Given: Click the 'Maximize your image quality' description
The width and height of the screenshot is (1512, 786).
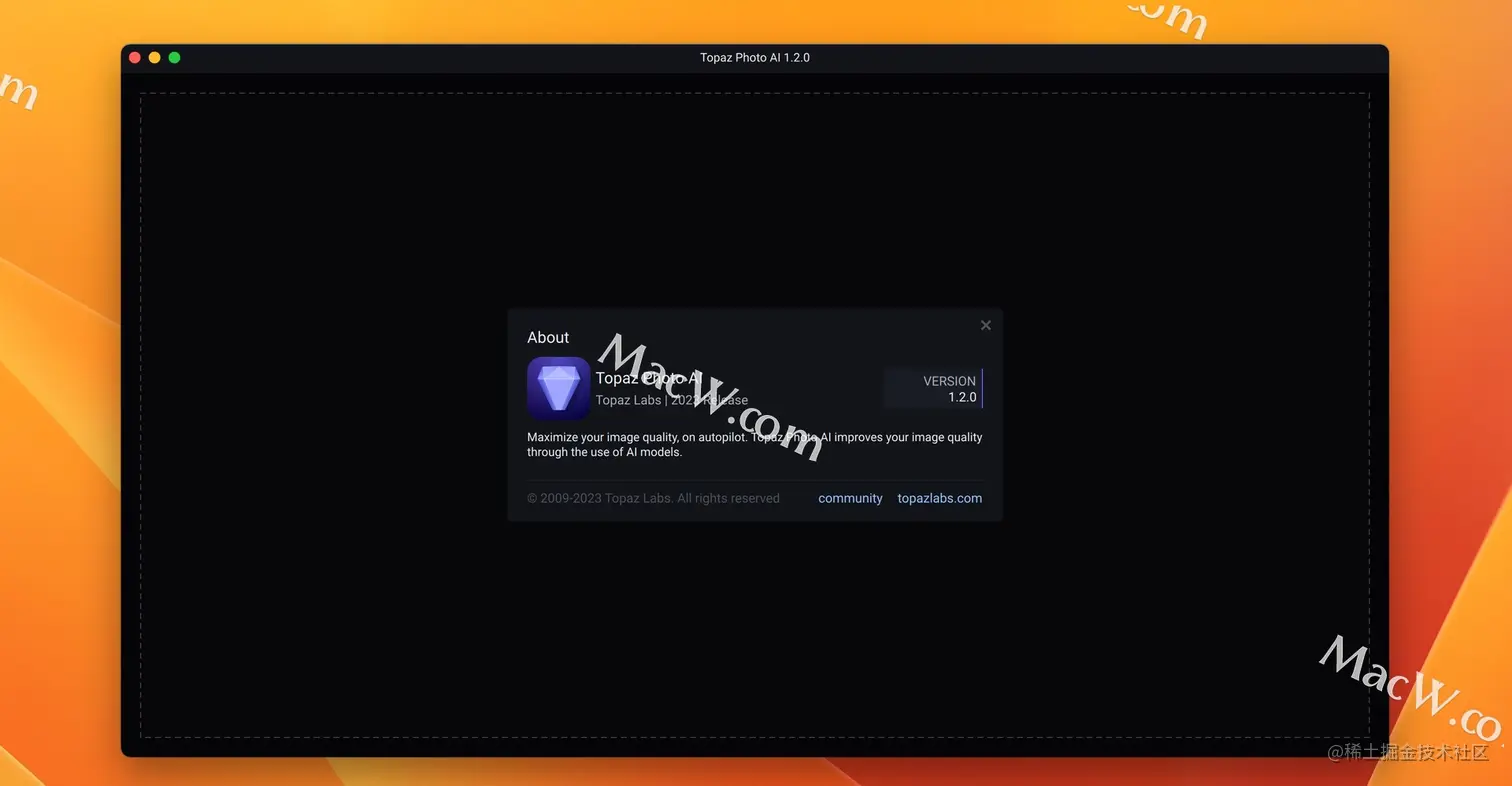Looking at the screenshot, I should coord(755,444).
